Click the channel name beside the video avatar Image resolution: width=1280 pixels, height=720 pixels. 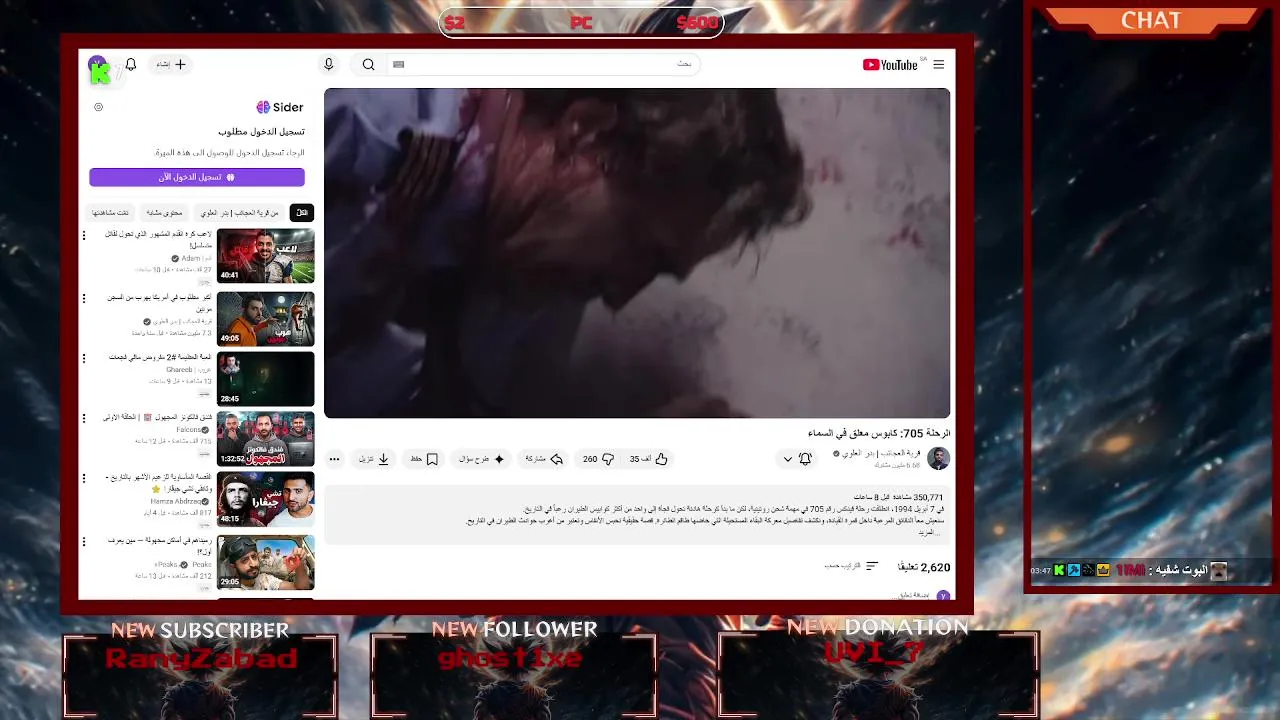tap(882, 453)
